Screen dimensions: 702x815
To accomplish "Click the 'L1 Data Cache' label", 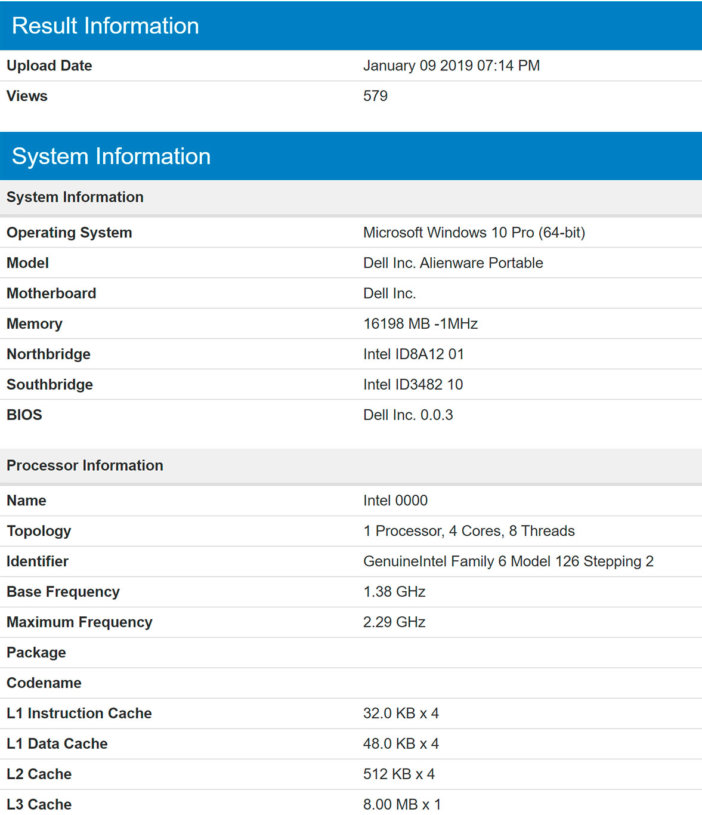I will pos(57,743).
